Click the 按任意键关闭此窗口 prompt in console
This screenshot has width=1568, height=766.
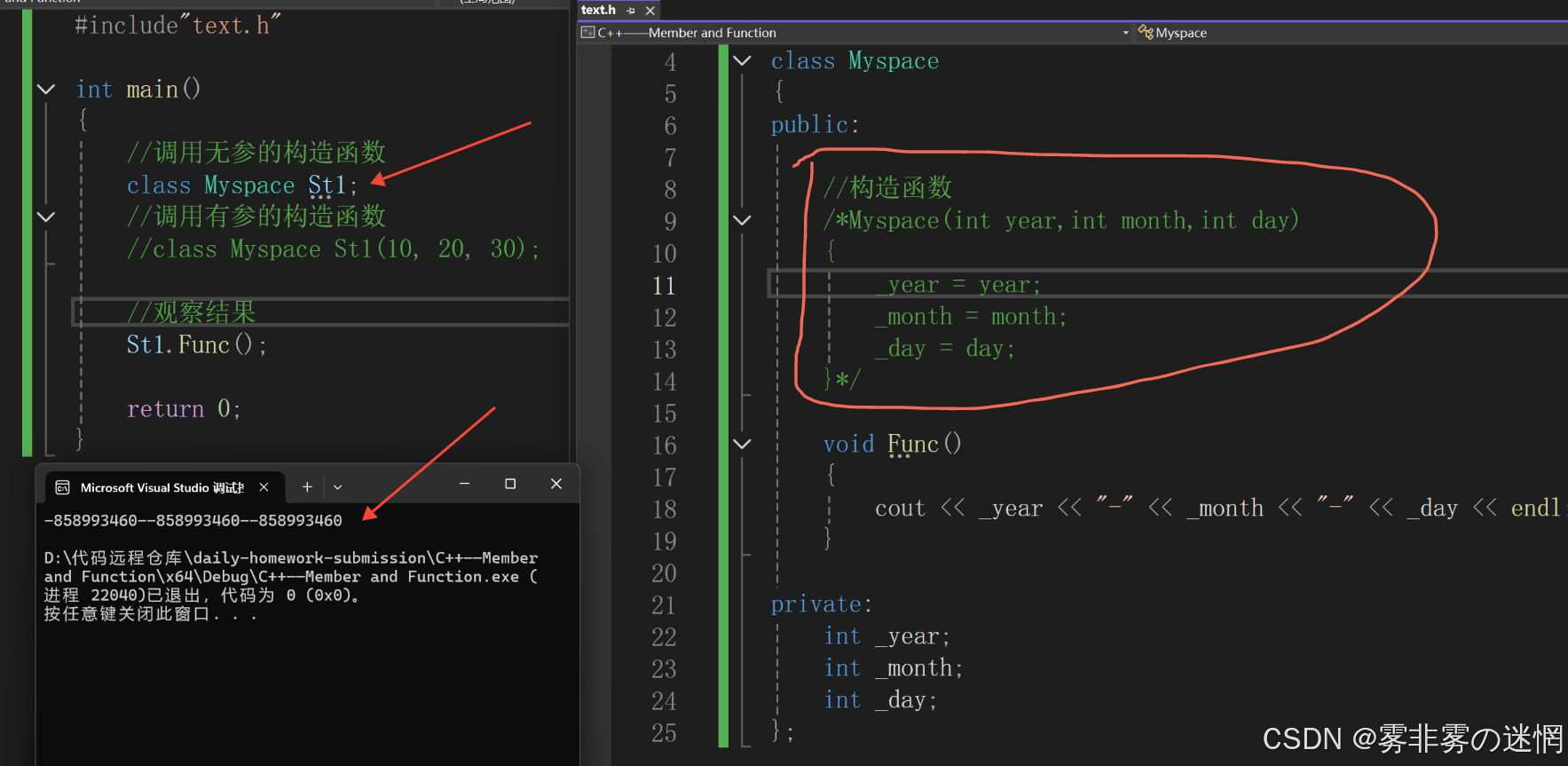151,613
